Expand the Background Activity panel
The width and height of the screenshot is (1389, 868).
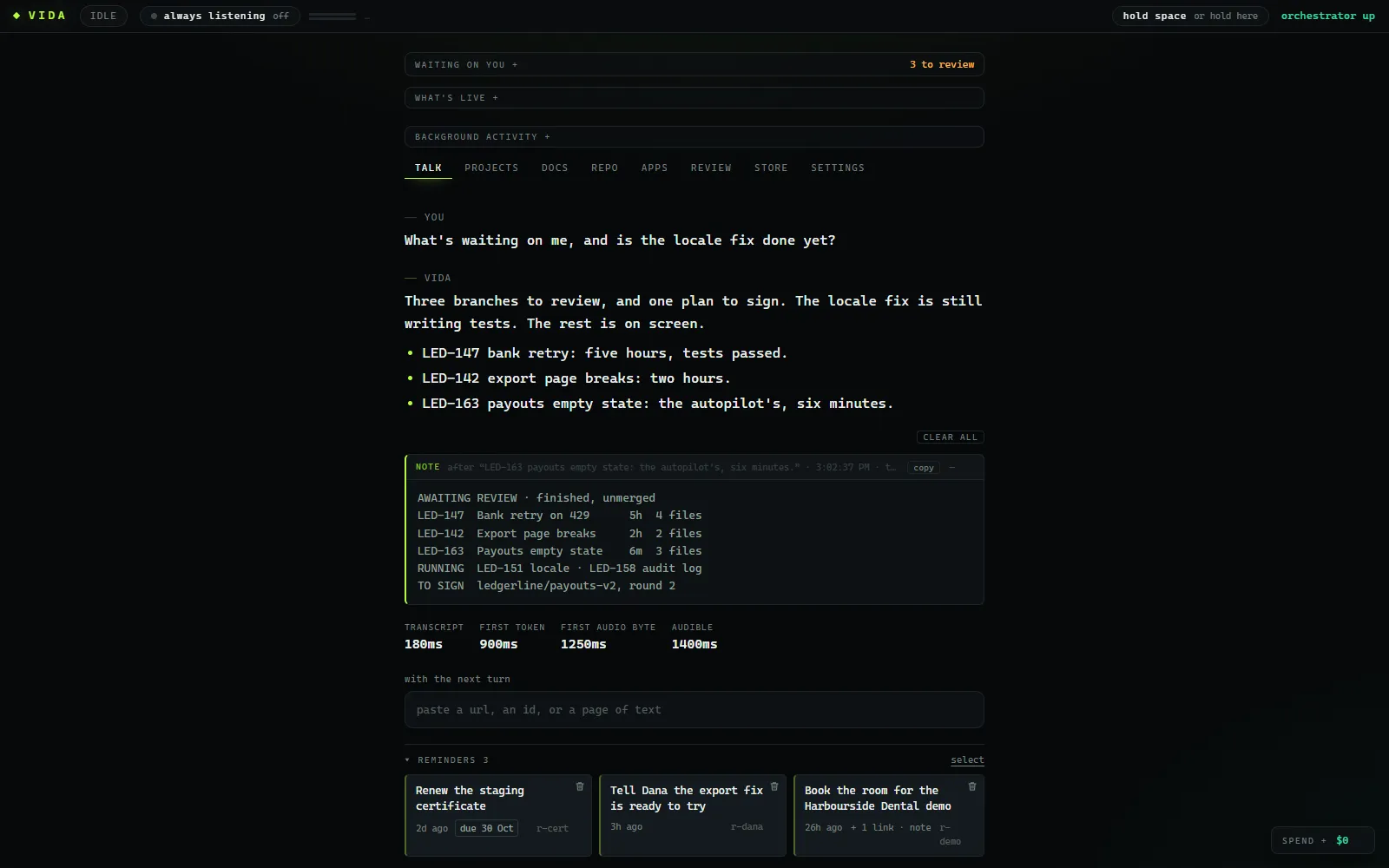[694, 136]
